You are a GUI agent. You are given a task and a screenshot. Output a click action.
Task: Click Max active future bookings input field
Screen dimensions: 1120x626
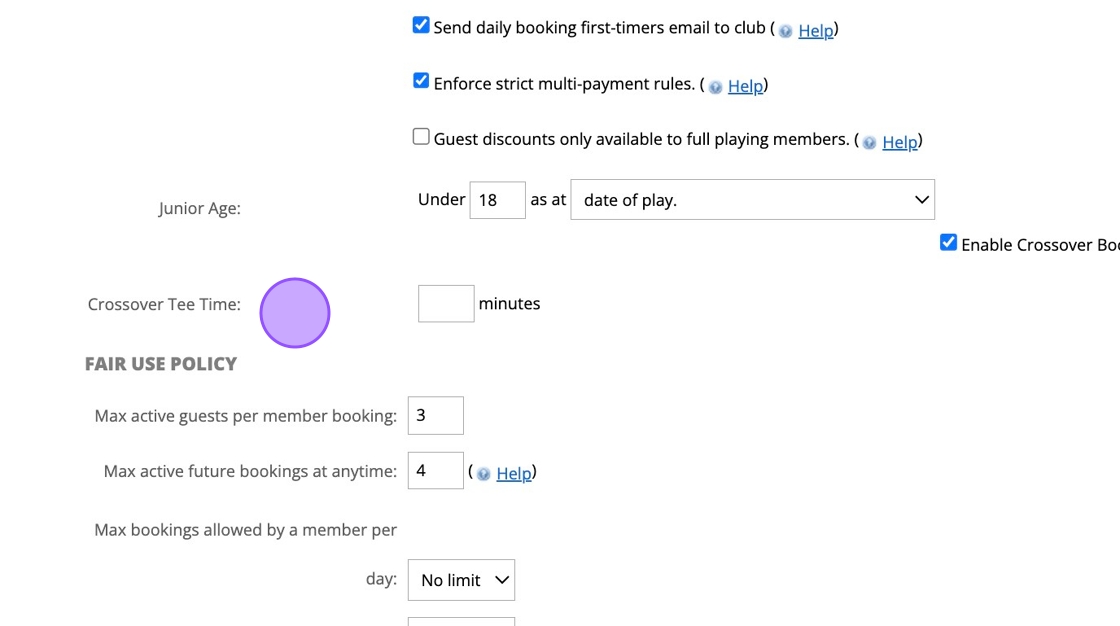[x=435, y=471]
